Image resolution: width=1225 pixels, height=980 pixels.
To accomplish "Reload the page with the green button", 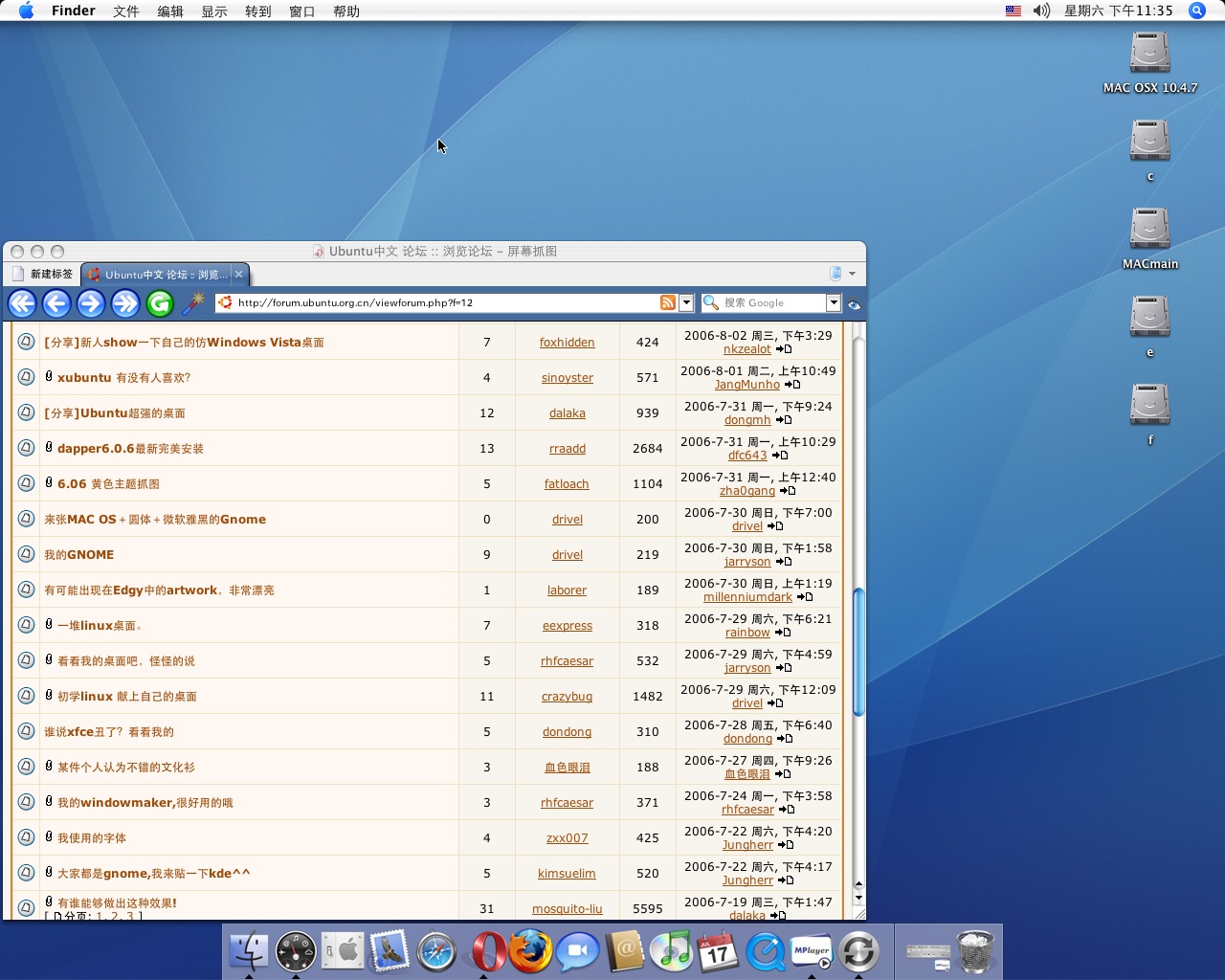I will point(160,303).
